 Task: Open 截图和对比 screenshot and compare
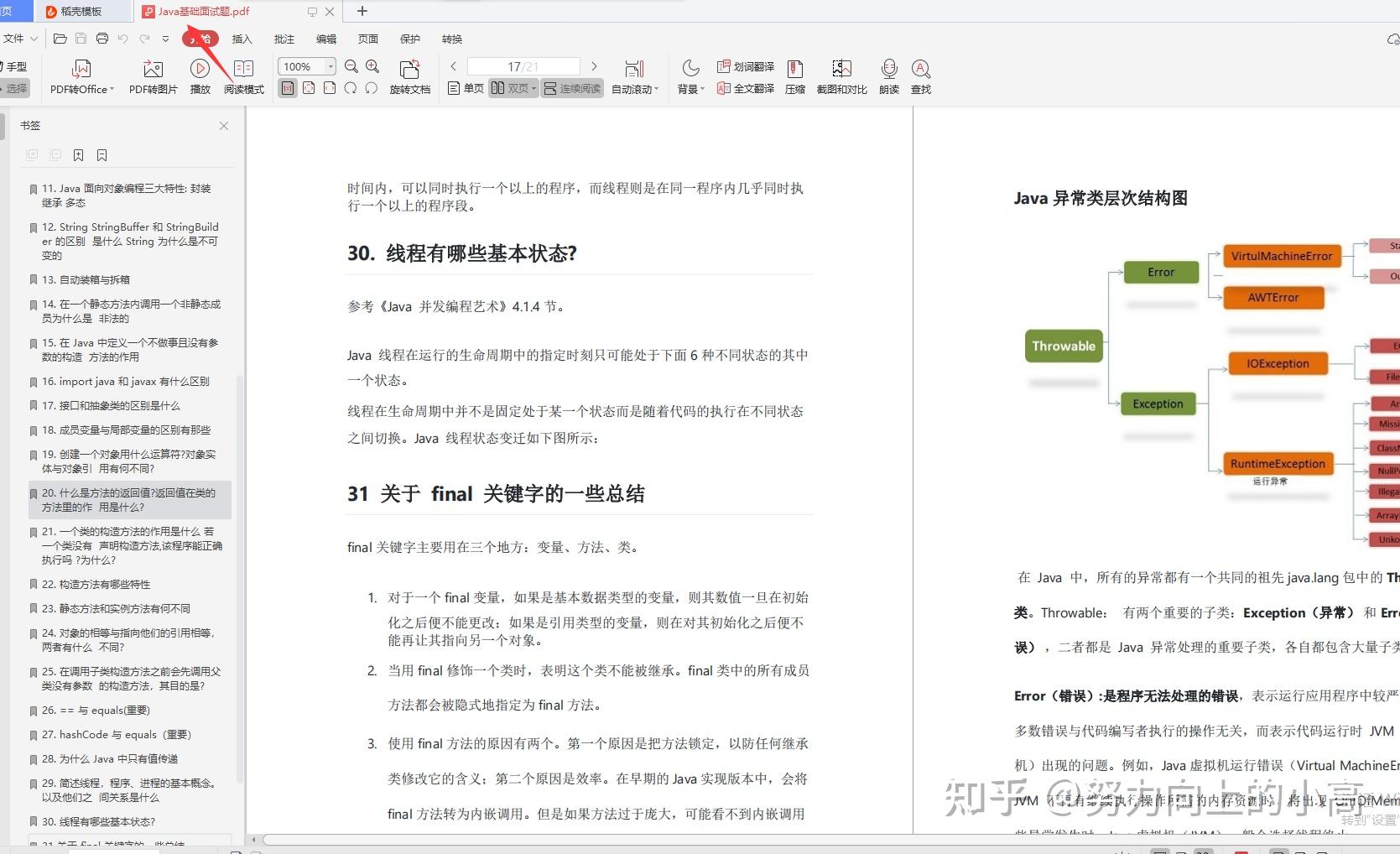coord(842,76)
